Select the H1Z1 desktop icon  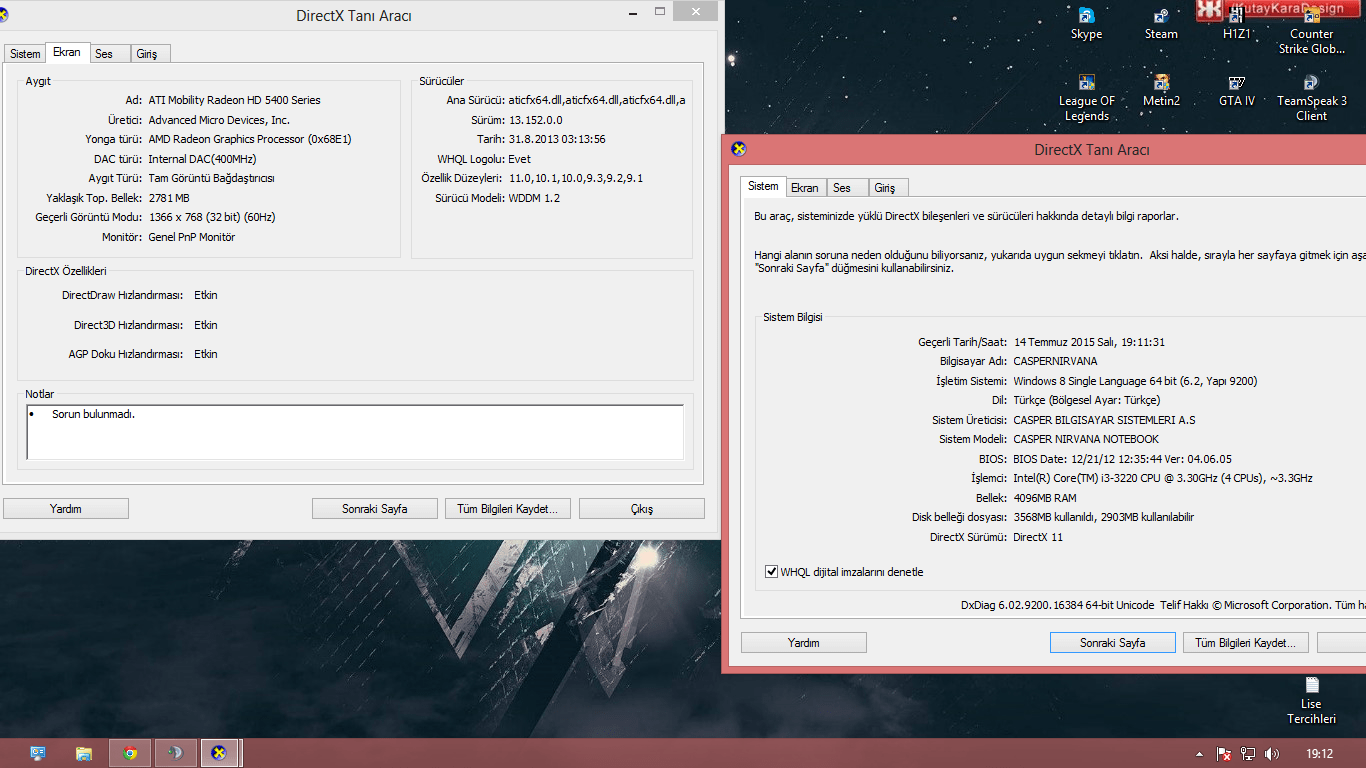click(x=1236, y=24)
